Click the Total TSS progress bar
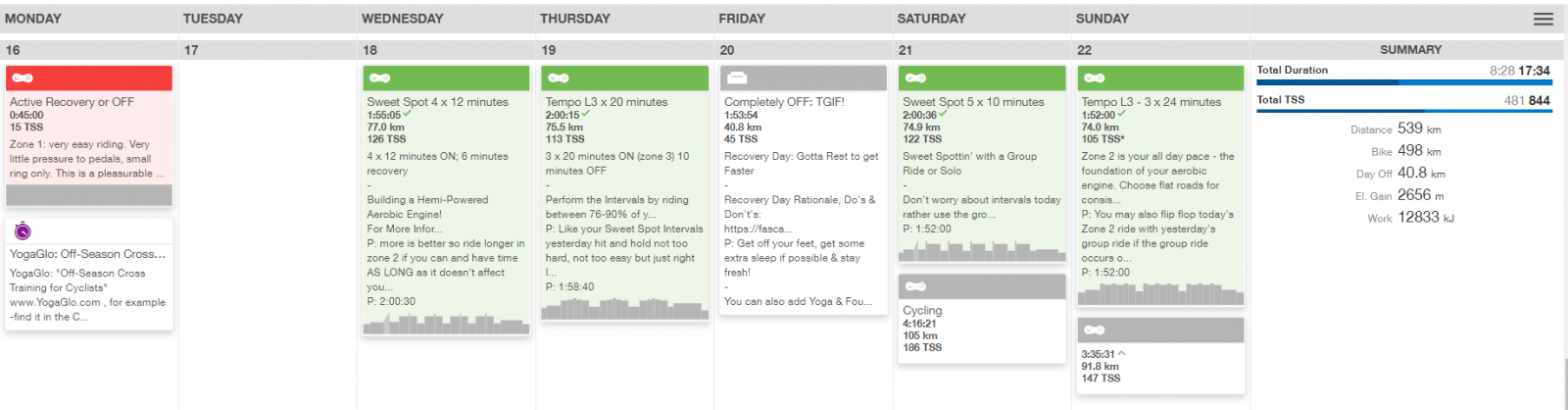The image size is (1568, 410). coord(1403,111)
